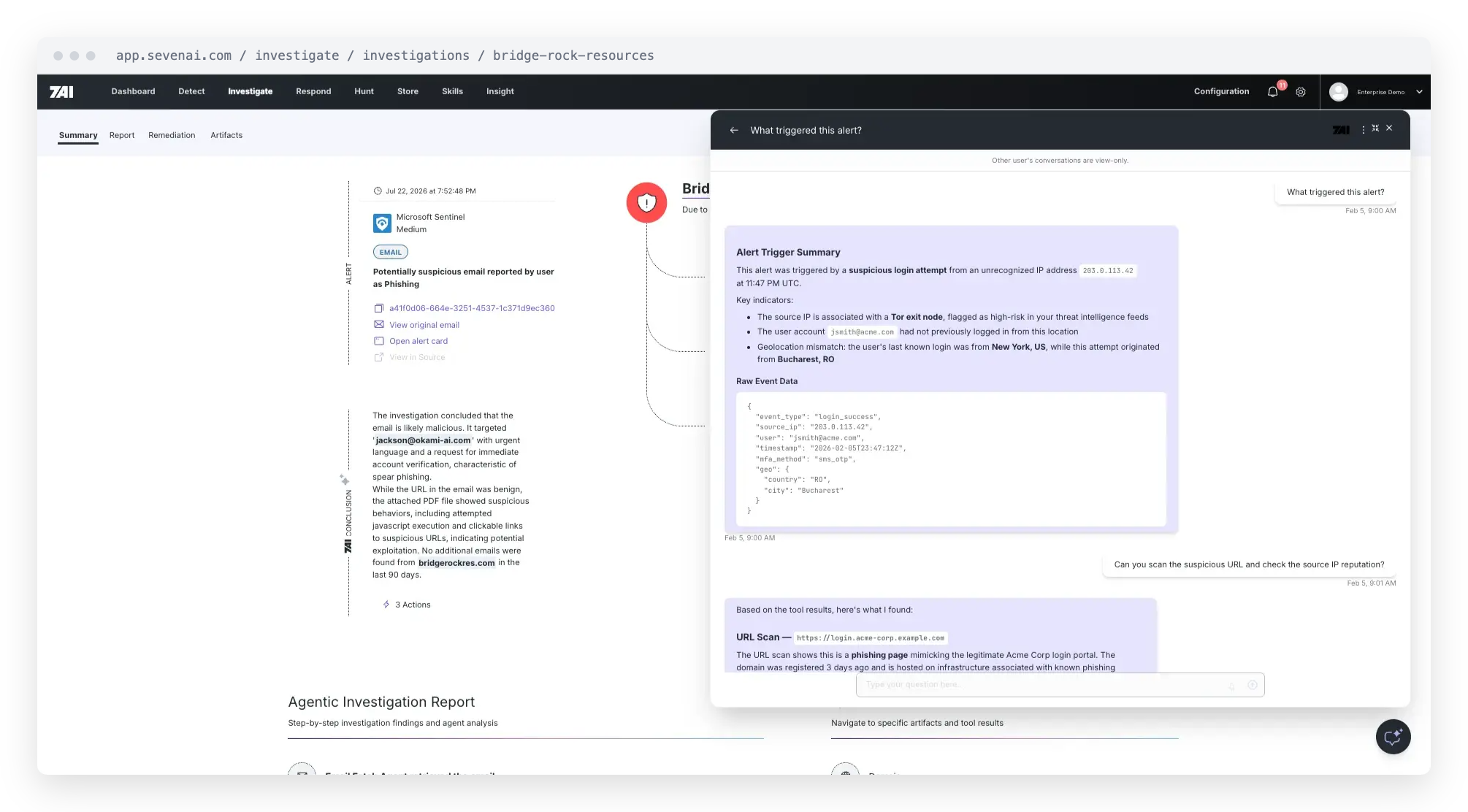The height and width of the screenshot is (812, 1468).
Task: Open the Detect nav item
Action: click(x=191, y=92)
